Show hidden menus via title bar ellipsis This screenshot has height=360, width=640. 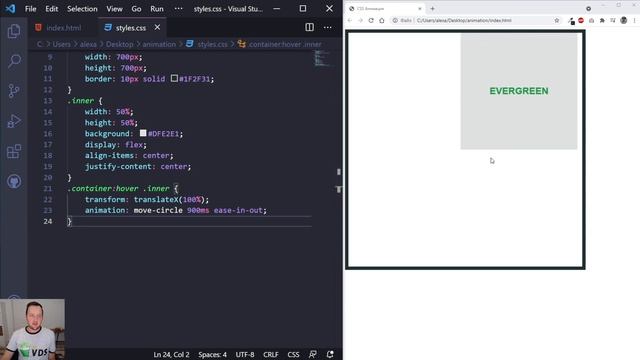(178, 9)
